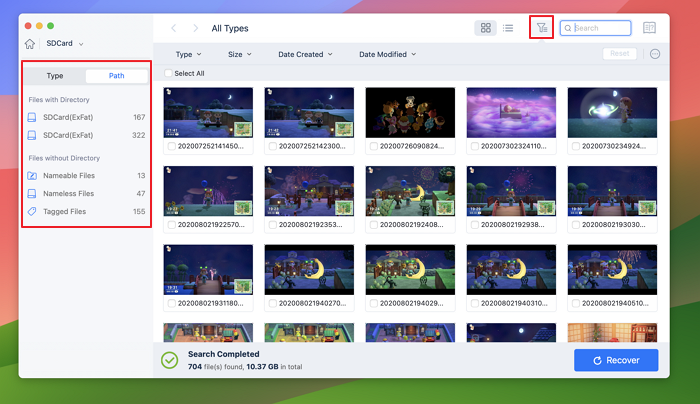Select SDCard(ExFat) with 322 files
The height and width of the screenshot is (404, 700).
point(86,135)
